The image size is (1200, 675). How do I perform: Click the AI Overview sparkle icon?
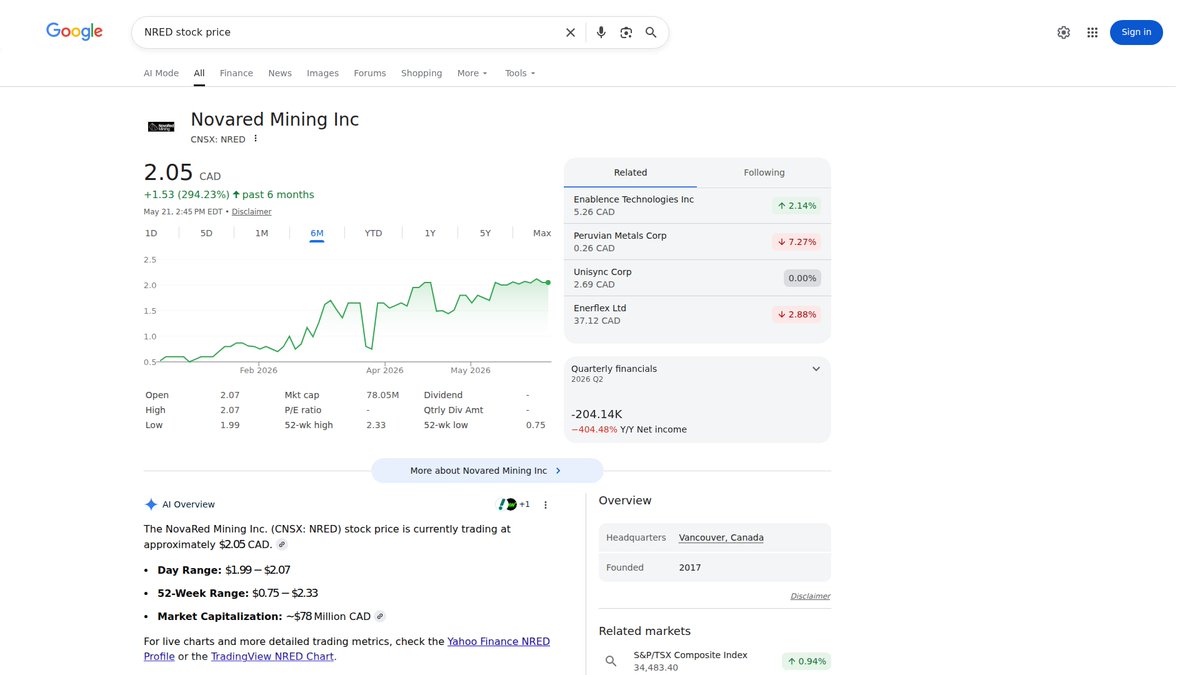pos(151,505)
